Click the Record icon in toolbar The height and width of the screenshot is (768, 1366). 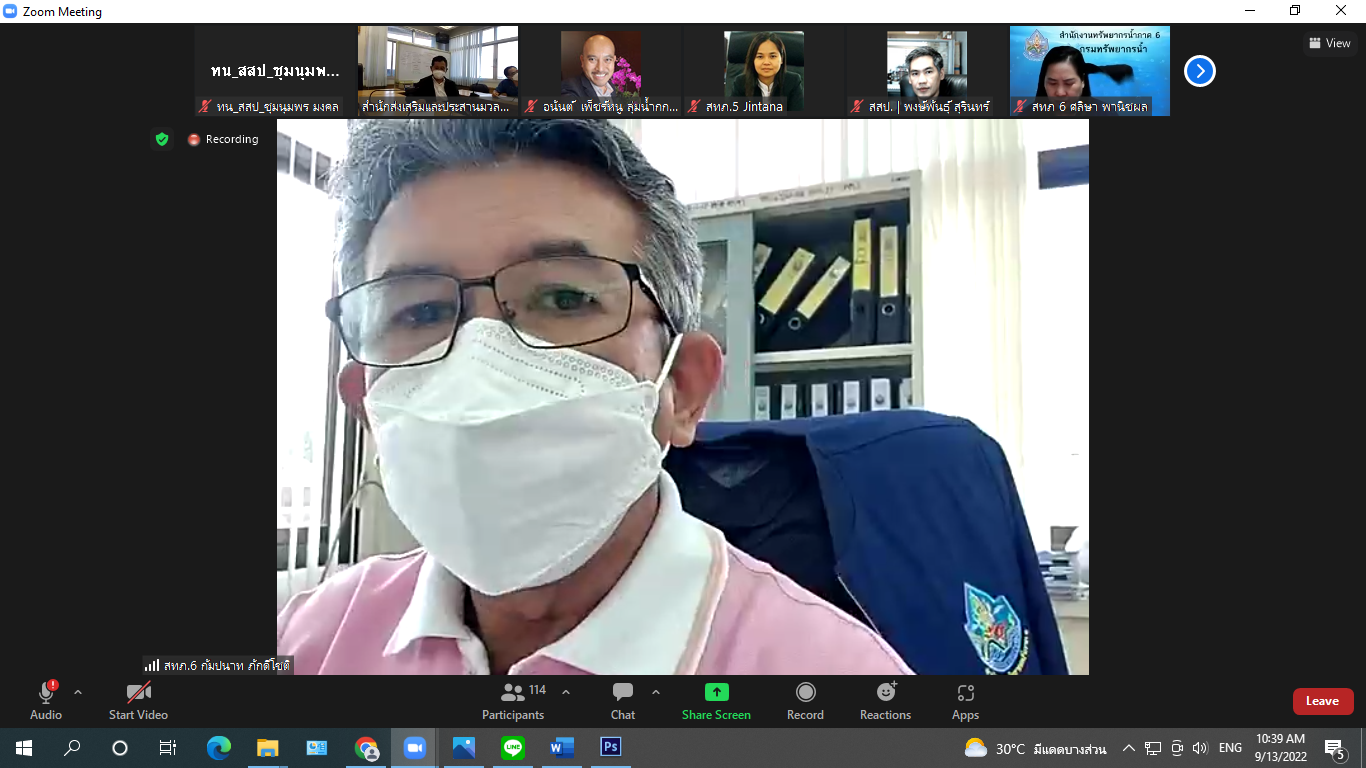805,692
